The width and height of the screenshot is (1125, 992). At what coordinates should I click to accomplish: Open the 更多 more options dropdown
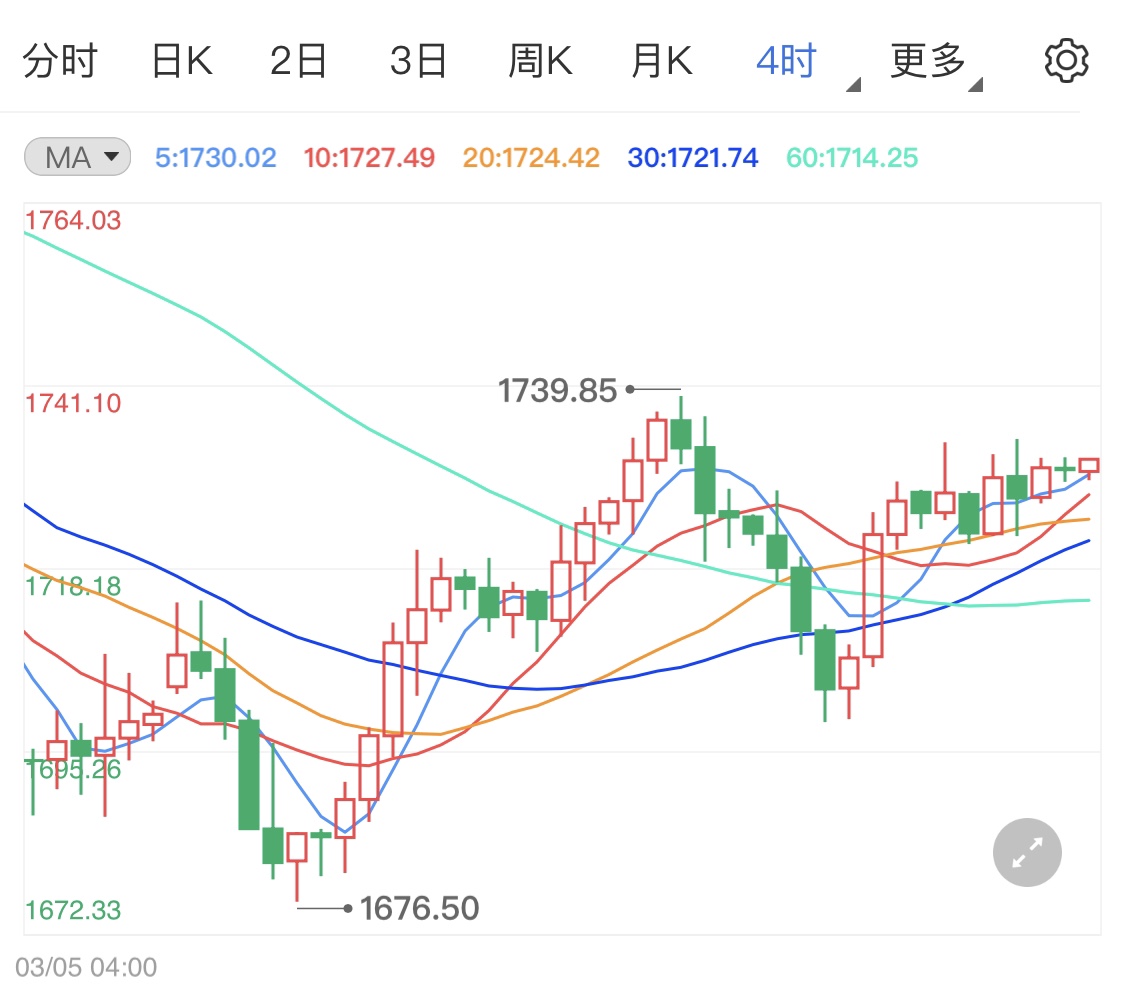[x=936, y=64]
